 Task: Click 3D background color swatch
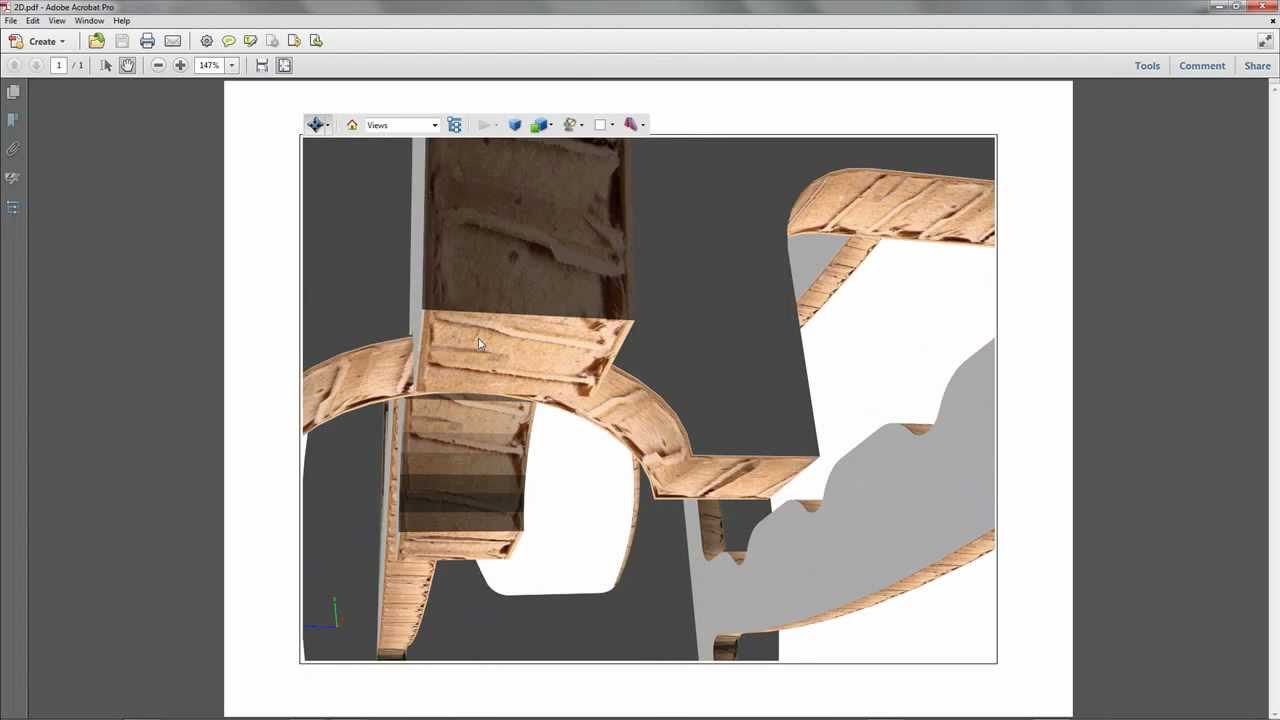(x=600, y=125)
